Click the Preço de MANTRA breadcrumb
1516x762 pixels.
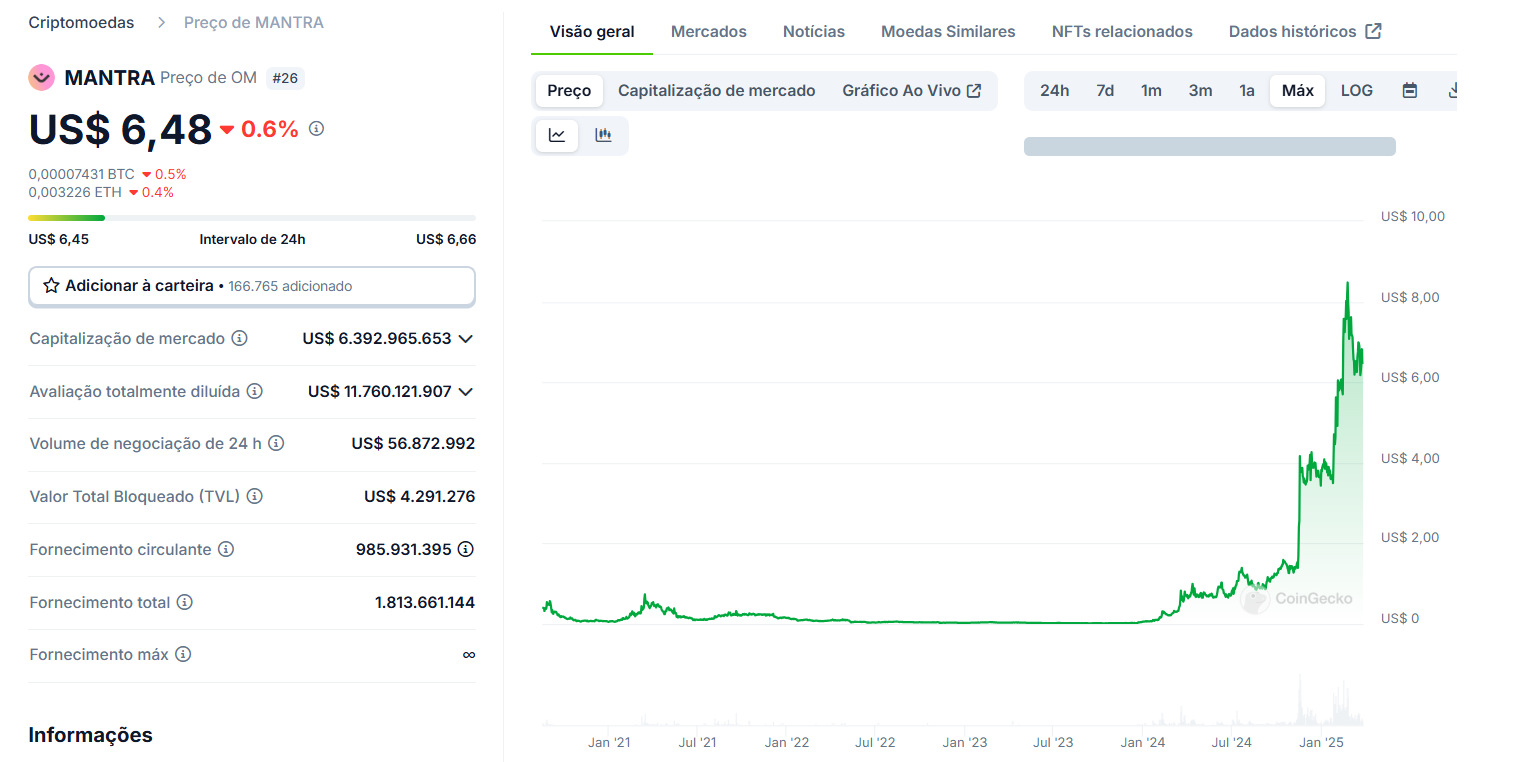[x=254, y=22]
